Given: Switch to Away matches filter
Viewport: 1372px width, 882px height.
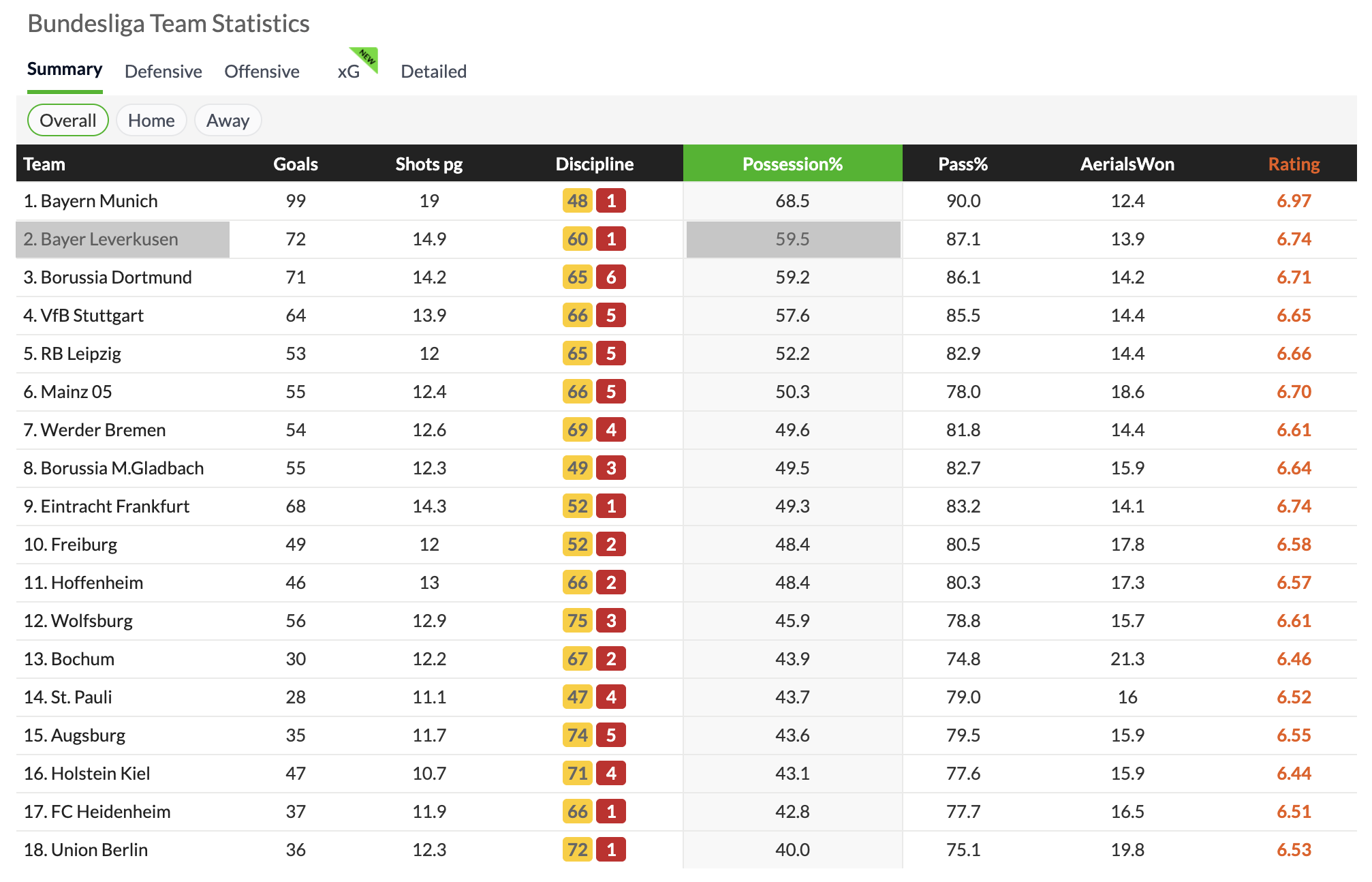Looking at the screenshot, I should coord(228,121).
